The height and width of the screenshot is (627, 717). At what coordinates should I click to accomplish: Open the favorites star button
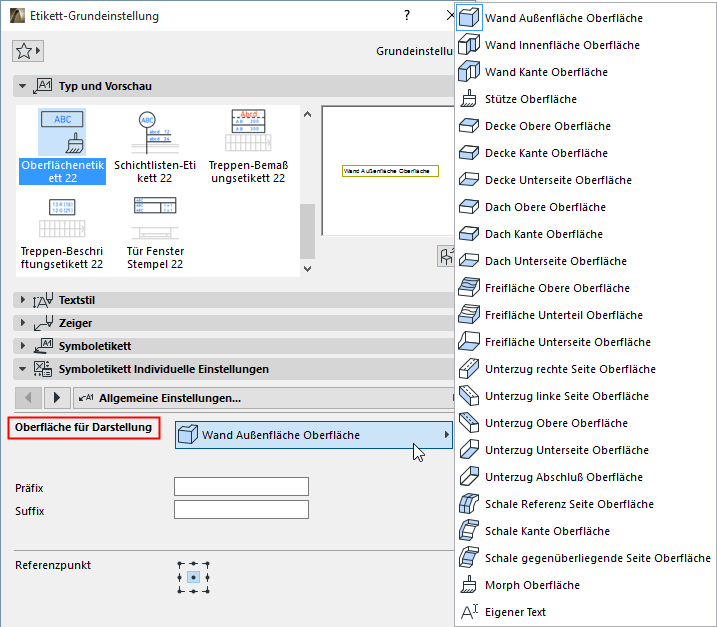click(x=28, y=51)
